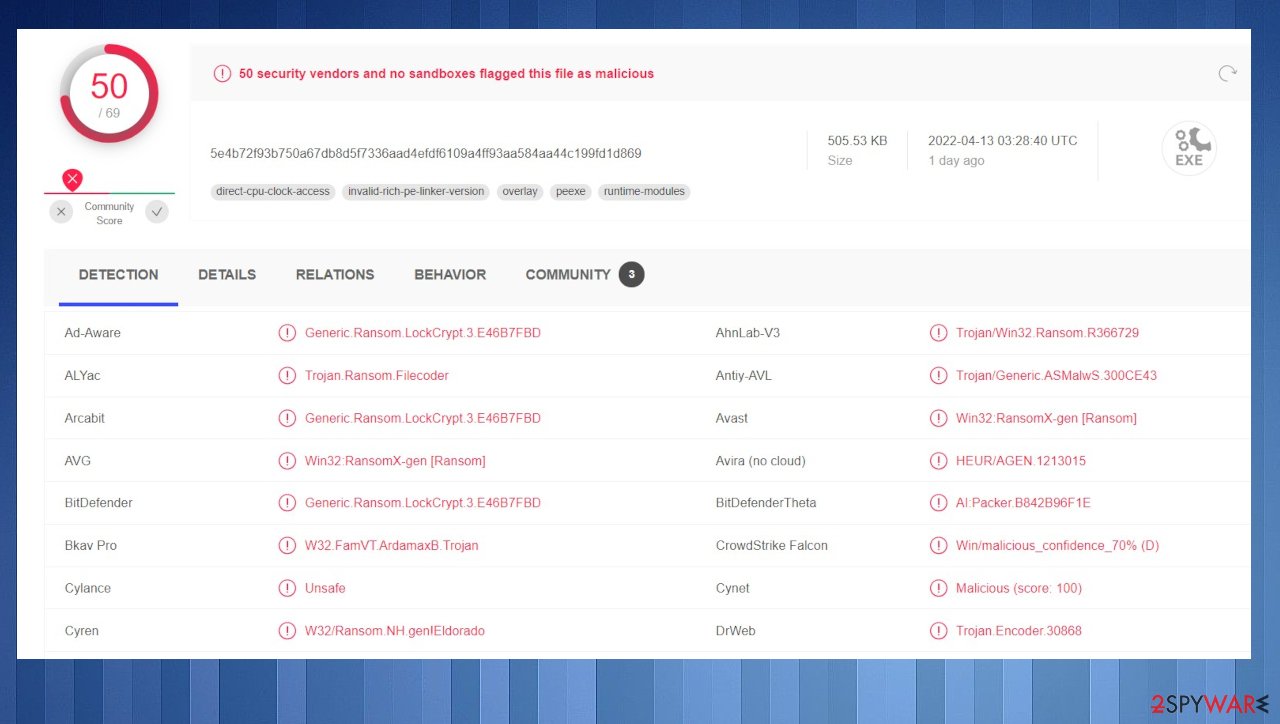The height and width of the screenshot is (724, 1280).
Task: Click the invalid-rich-pe-linker-version tag
Action: tap(416, 191)
